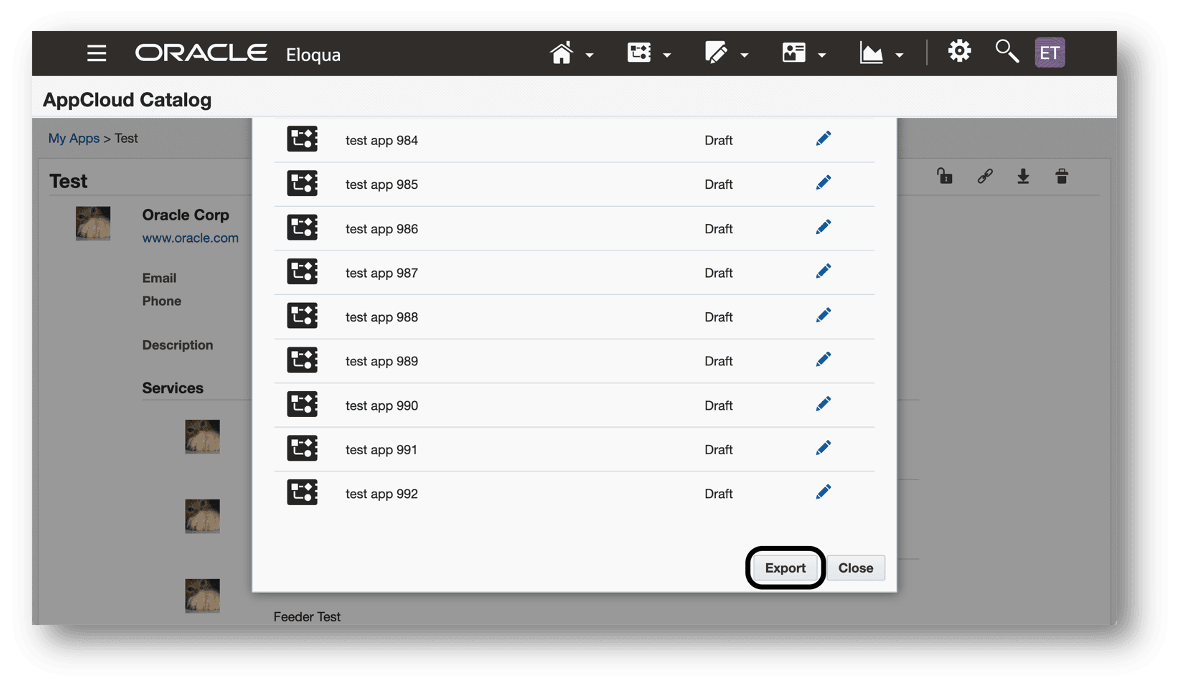Click the canvas icon for test app 988
This screenshot has height=688, width=1180.
303,315
